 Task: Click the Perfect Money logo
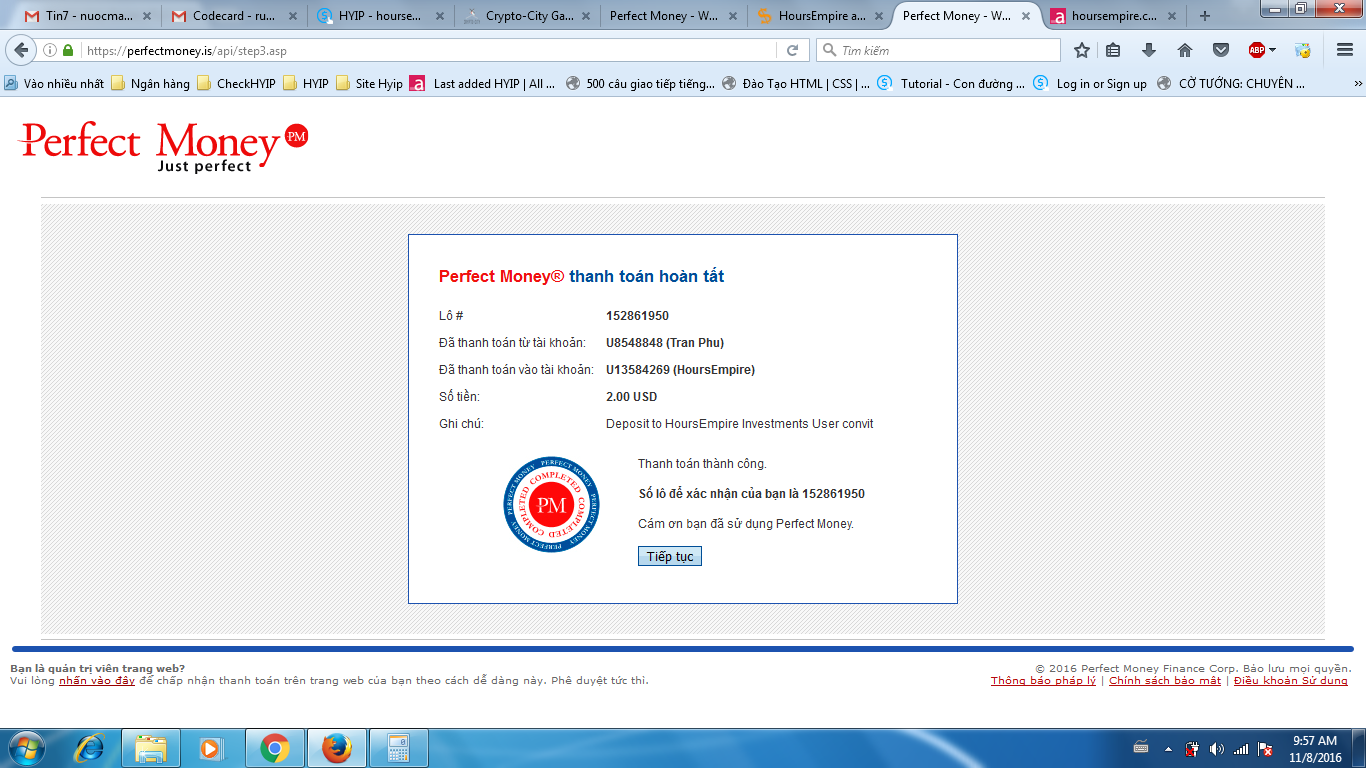coord(164,147)
